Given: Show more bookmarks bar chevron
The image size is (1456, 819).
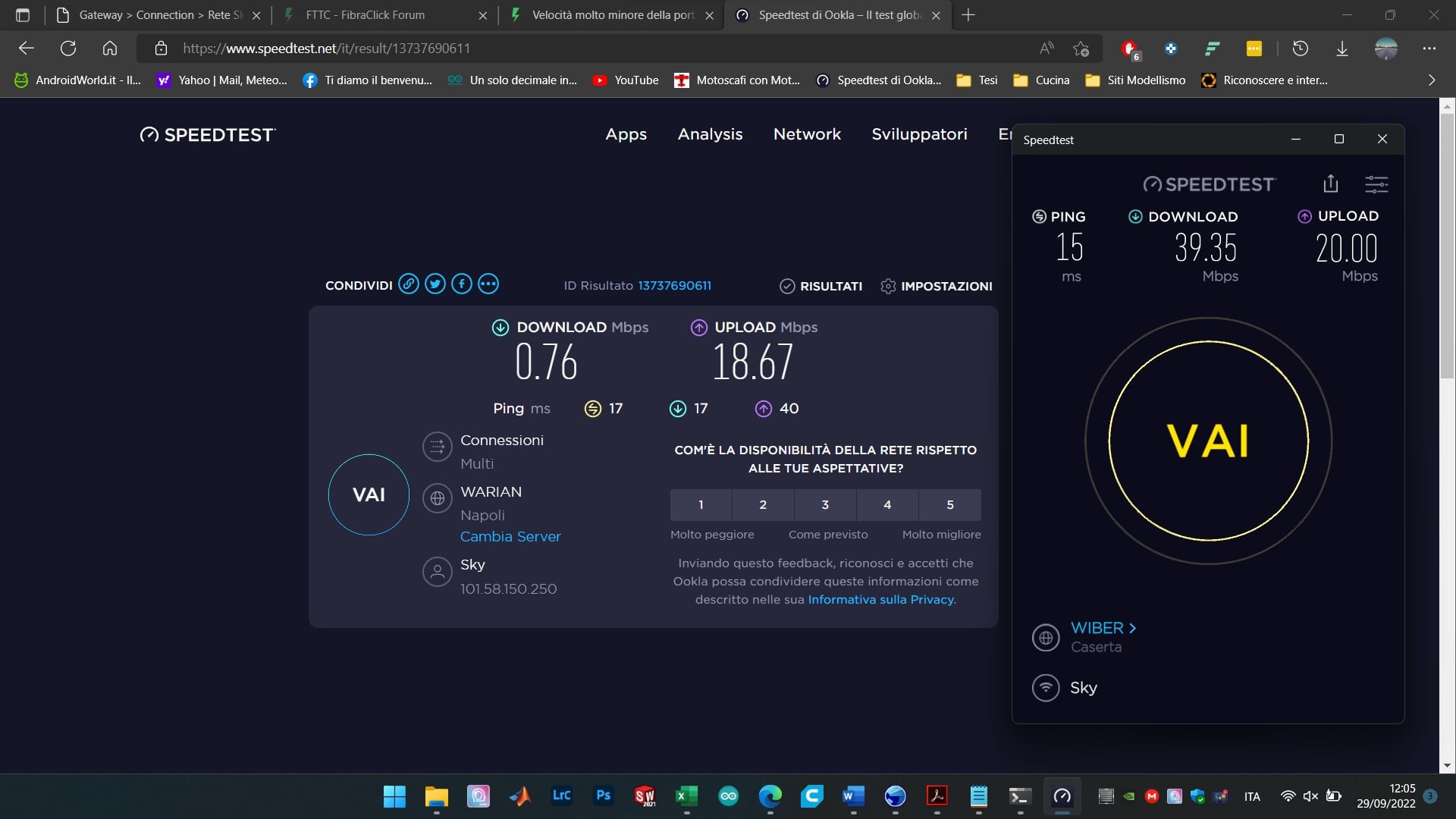Looking at the screenshot, I should point(1432,80).
